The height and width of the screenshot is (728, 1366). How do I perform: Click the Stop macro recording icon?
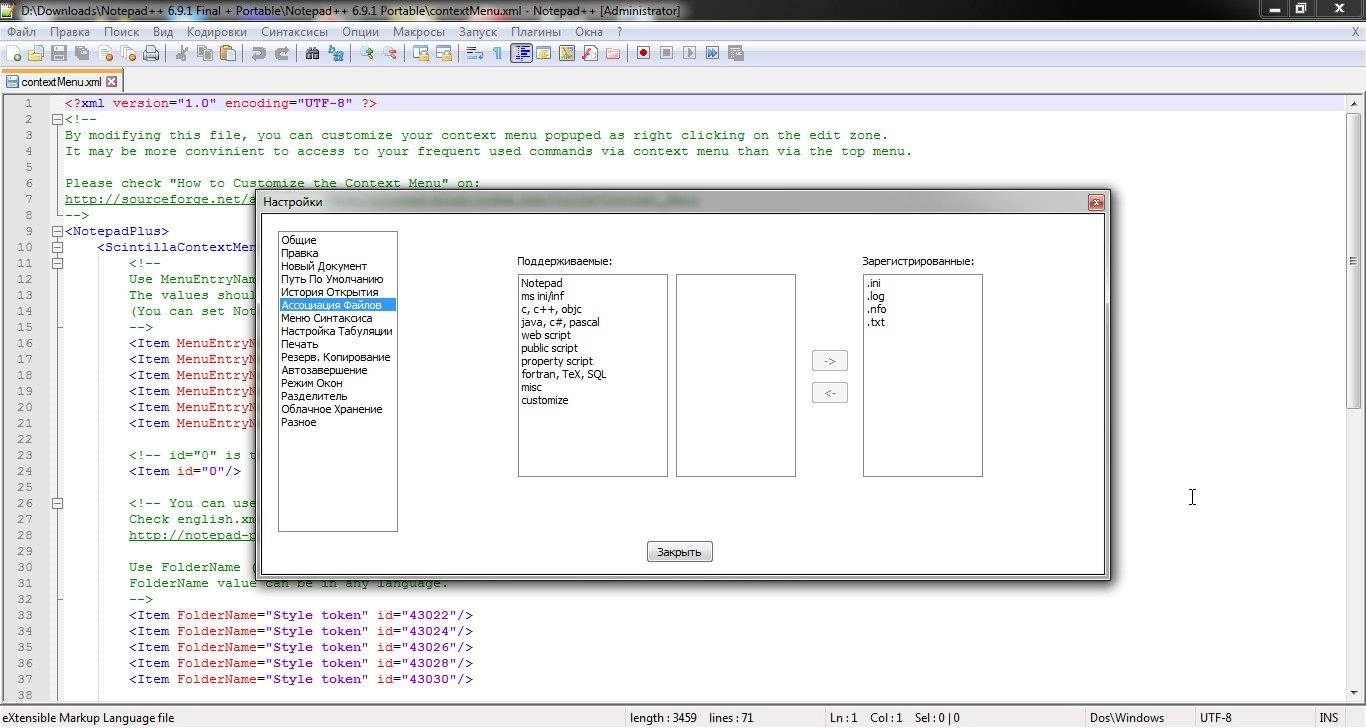point(666,54)
